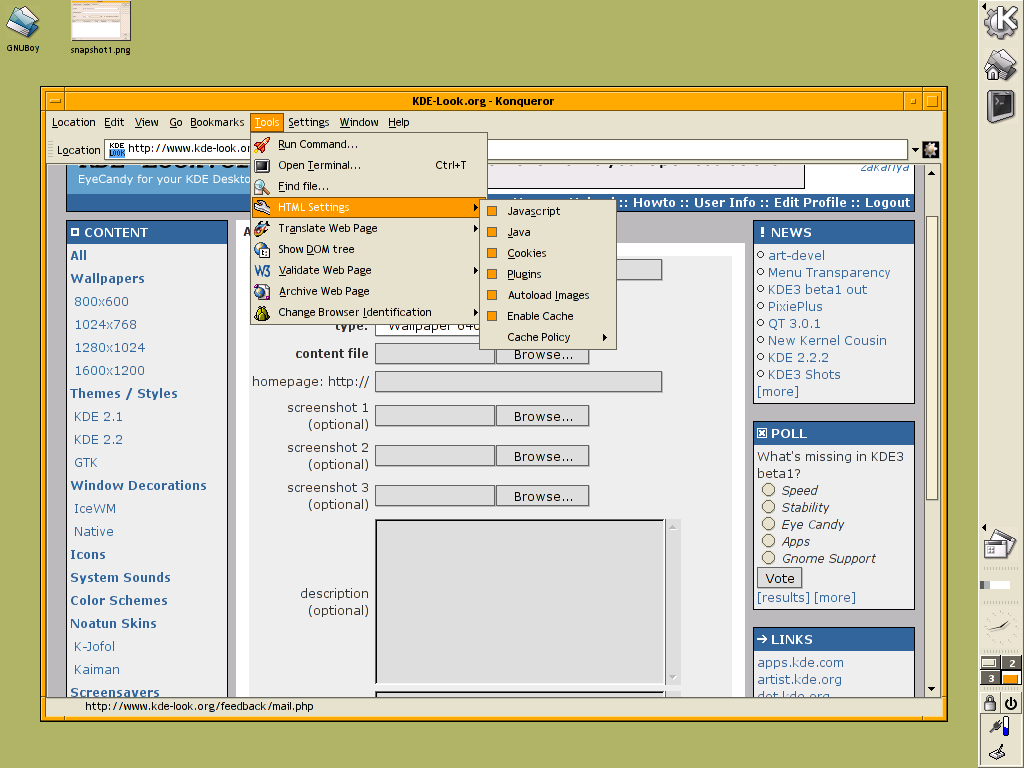Click the Open Terminal icon in menu
The image size is (1024, 768).
click(x=263, y=165)
